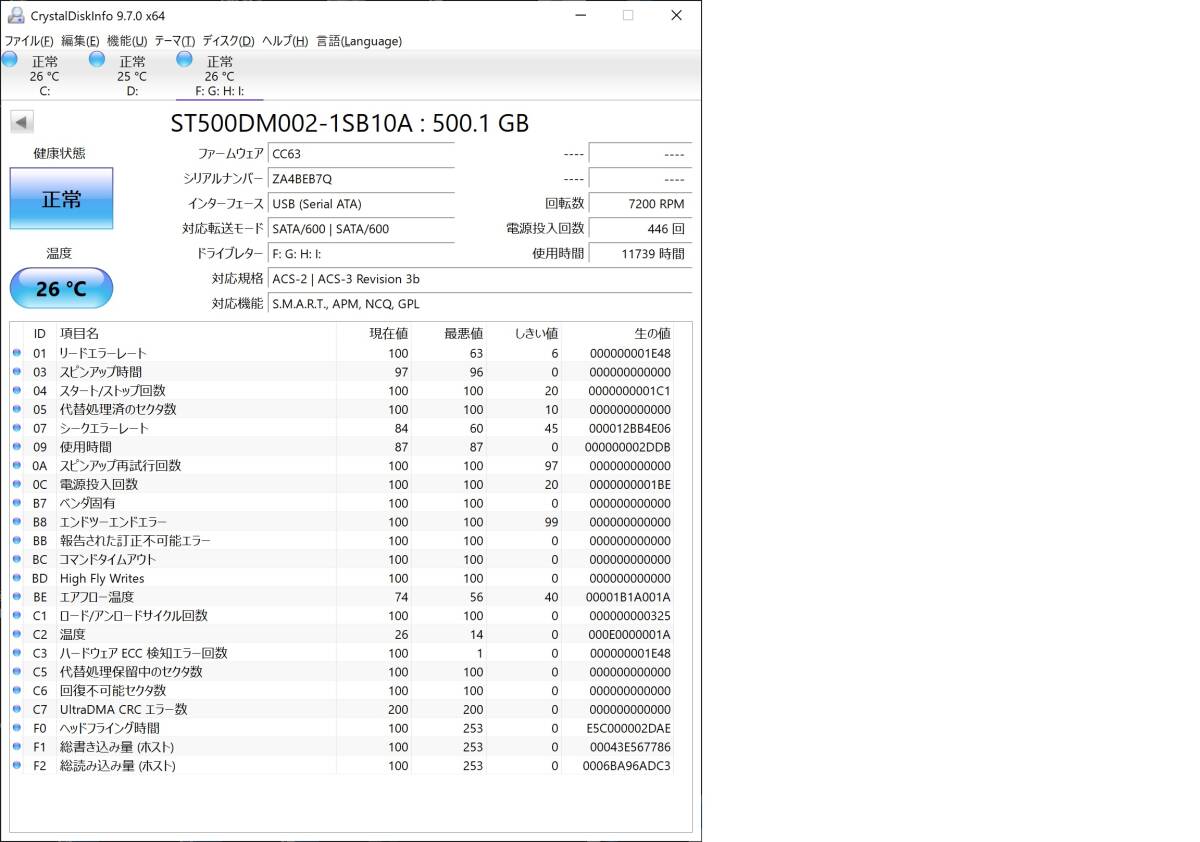
Task: Click status dot for 01 リードエラーレート row
Action: pos(16,353)
